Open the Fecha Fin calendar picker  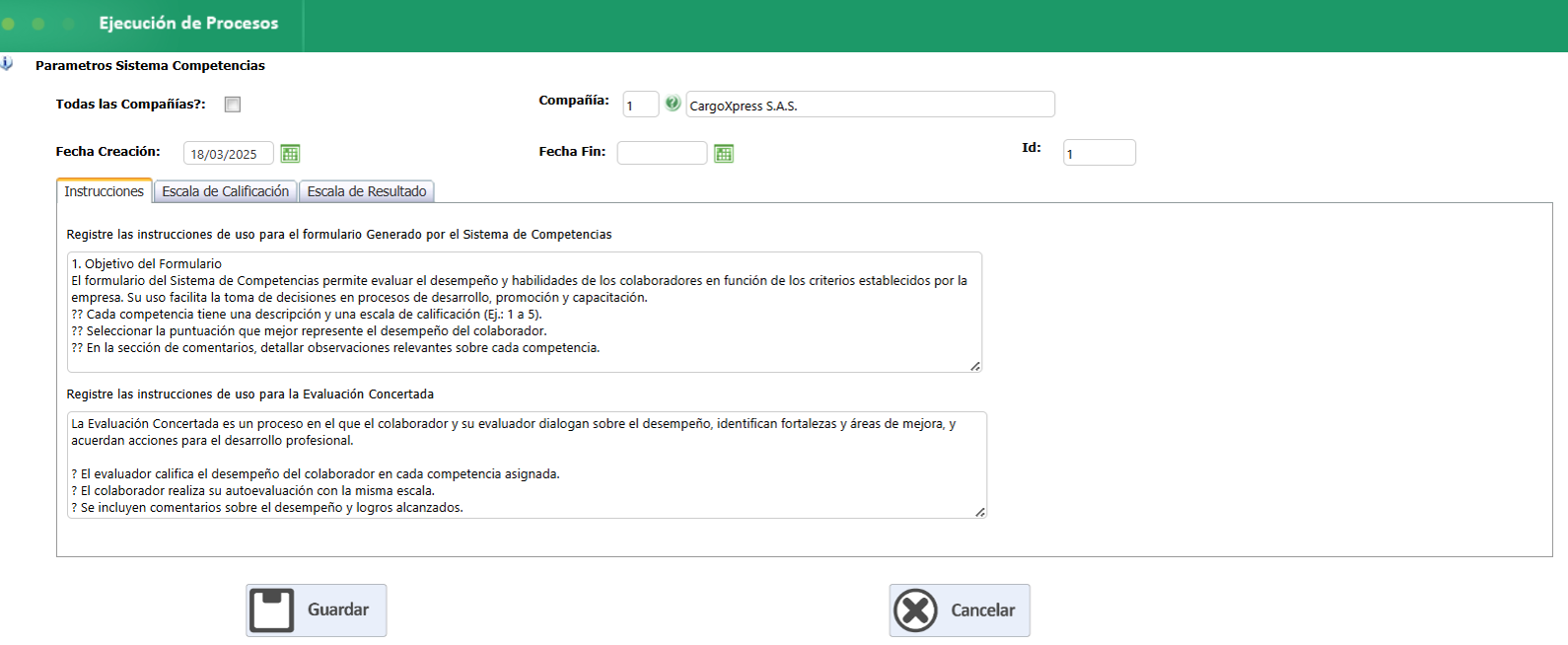click(724, 153)
